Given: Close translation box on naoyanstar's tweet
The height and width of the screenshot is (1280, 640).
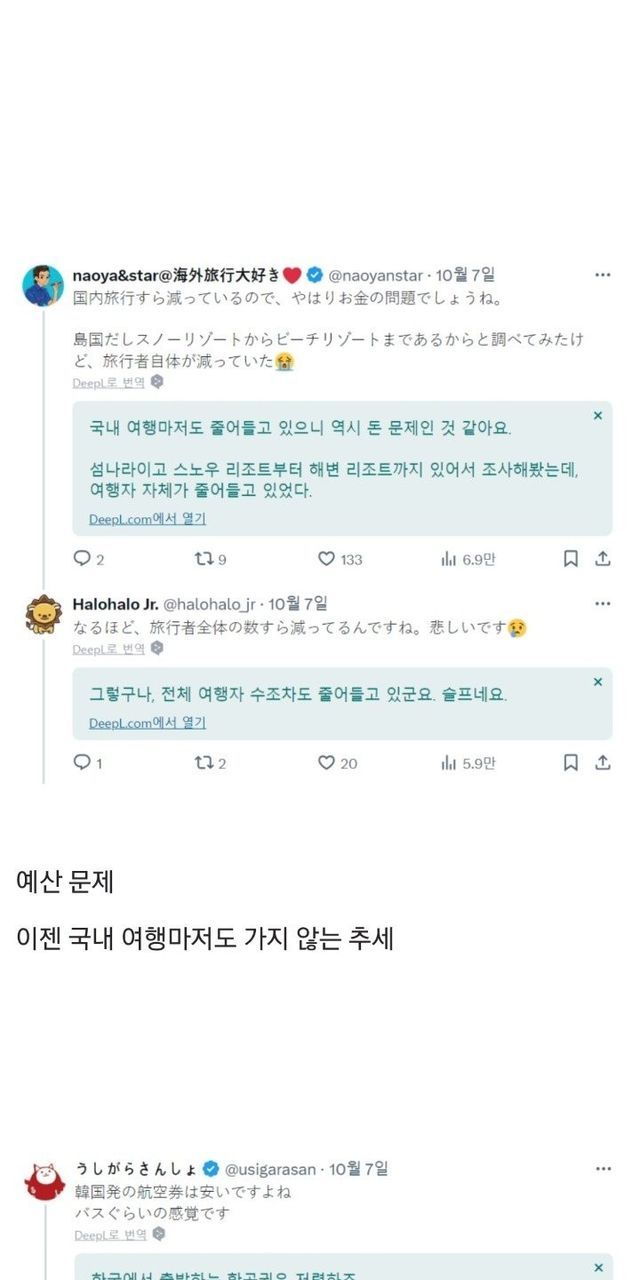Looking at the screenshot, I should (598, 416).
